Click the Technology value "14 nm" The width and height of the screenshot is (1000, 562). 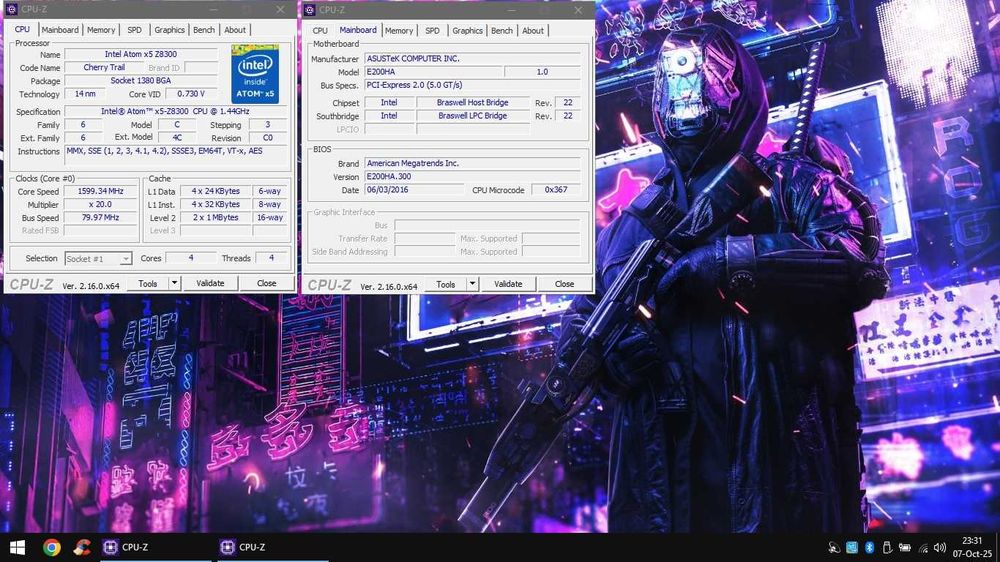(85, 94)
